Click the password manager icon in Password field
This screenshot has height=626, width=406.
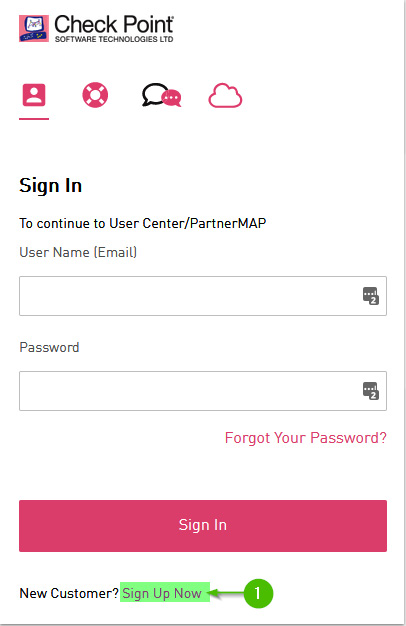pyautogui.click(x=370, y=391)
